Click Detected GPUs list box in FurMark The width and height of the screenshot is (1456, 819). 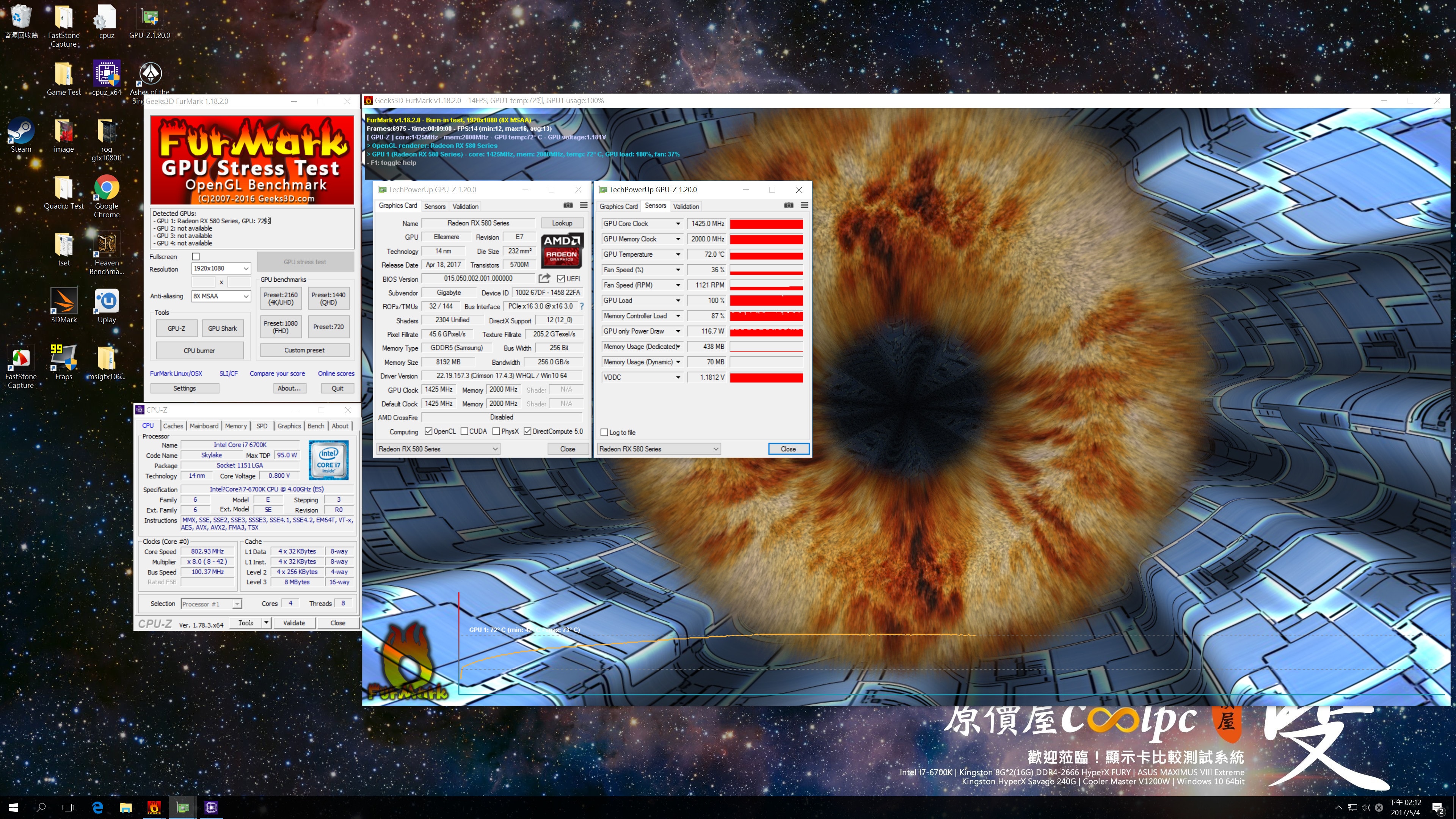coord(252,228)
